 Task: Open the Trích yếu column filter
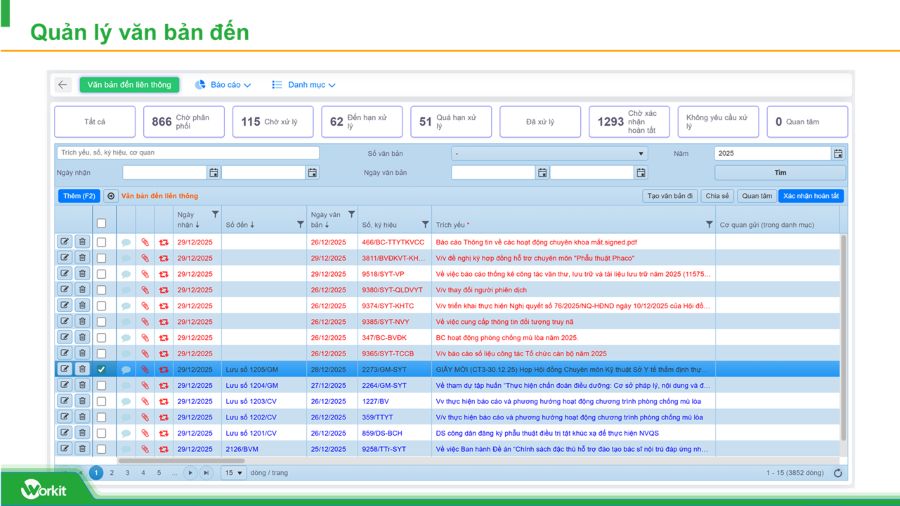pyautogui.click(x=709, y=225)
